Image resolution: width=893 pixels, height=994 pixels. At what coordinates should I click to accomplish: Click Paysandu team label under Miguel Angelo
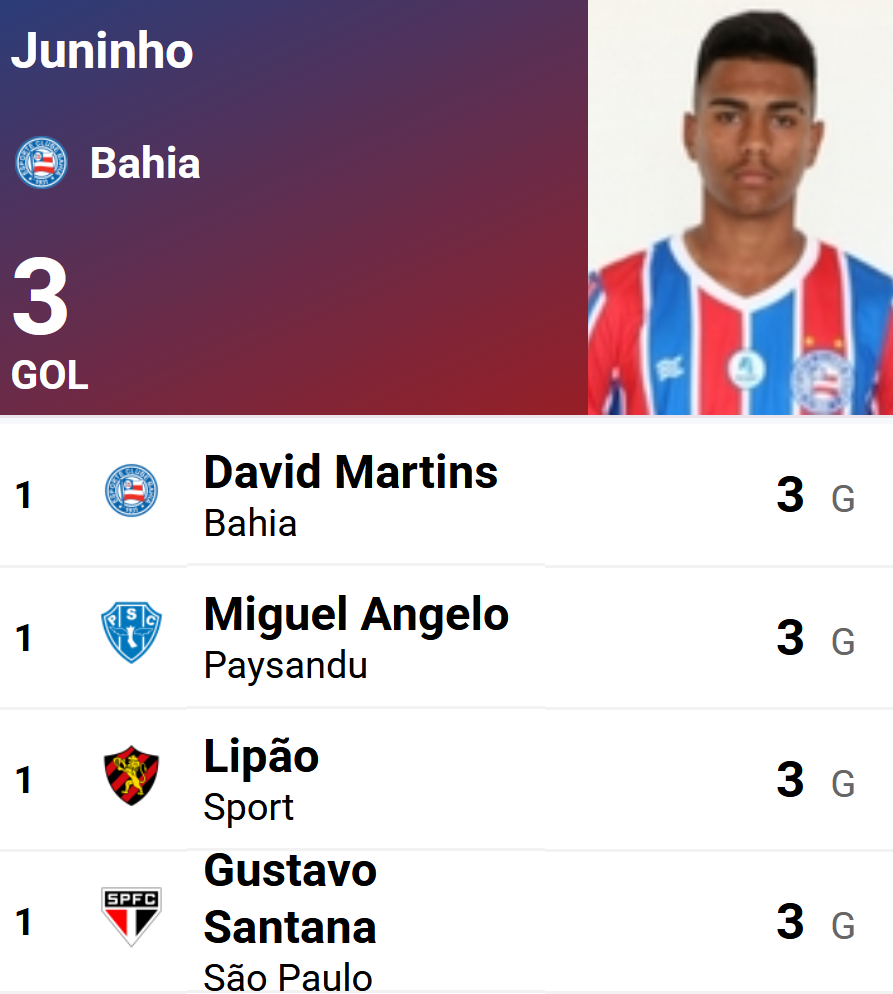coord(285,665)
